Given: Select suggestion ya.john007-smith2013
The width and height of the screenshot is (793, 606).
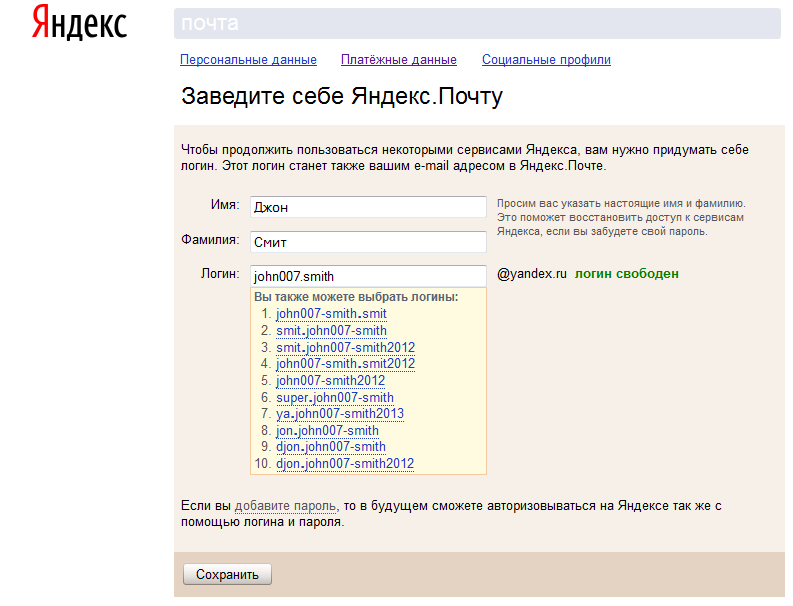Looking at the screenshot, I should (x=340, y=414).
